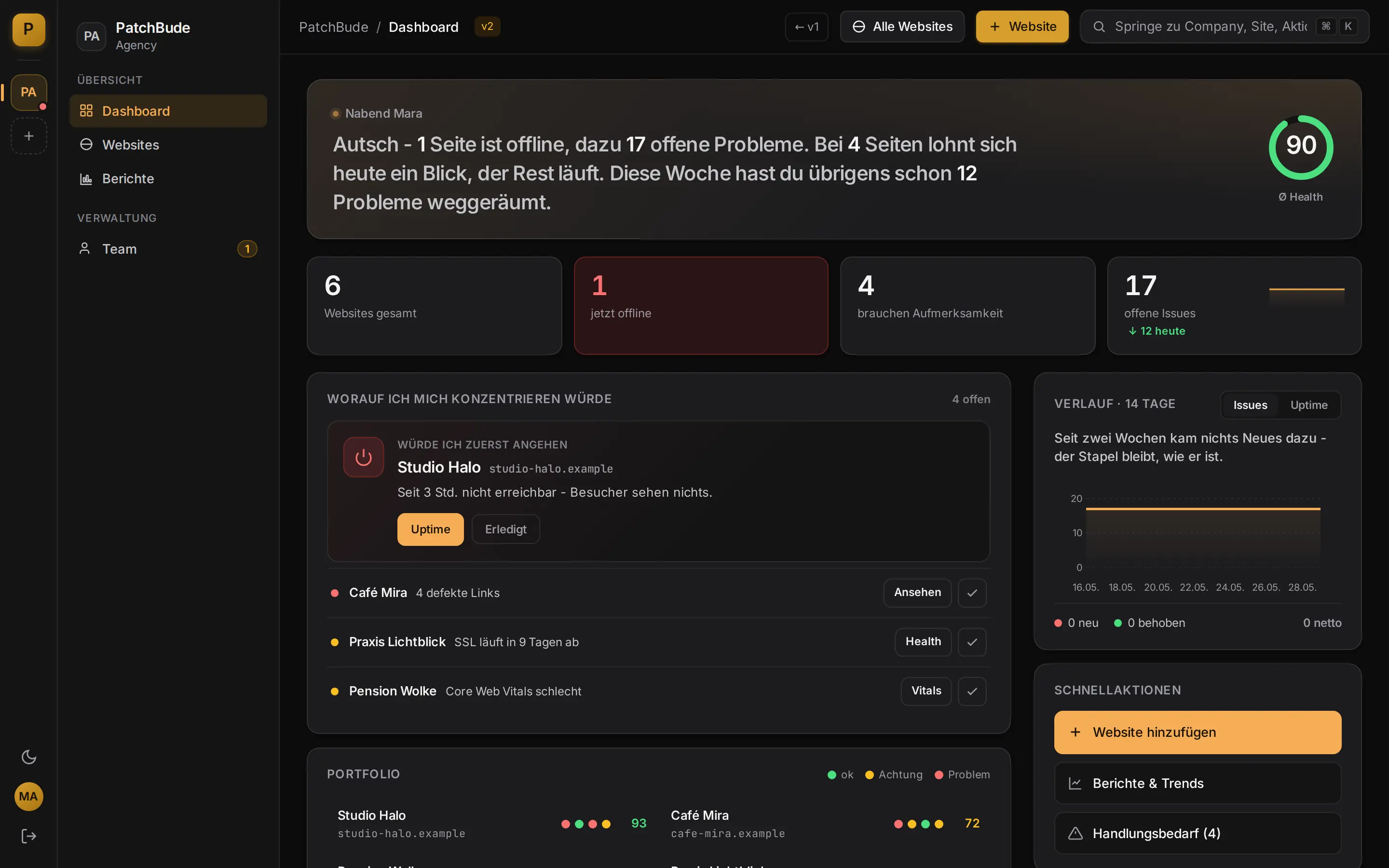This screenshot has height=868, width=1389.
Task: Switch back to v1
Action: coord(806,27)
